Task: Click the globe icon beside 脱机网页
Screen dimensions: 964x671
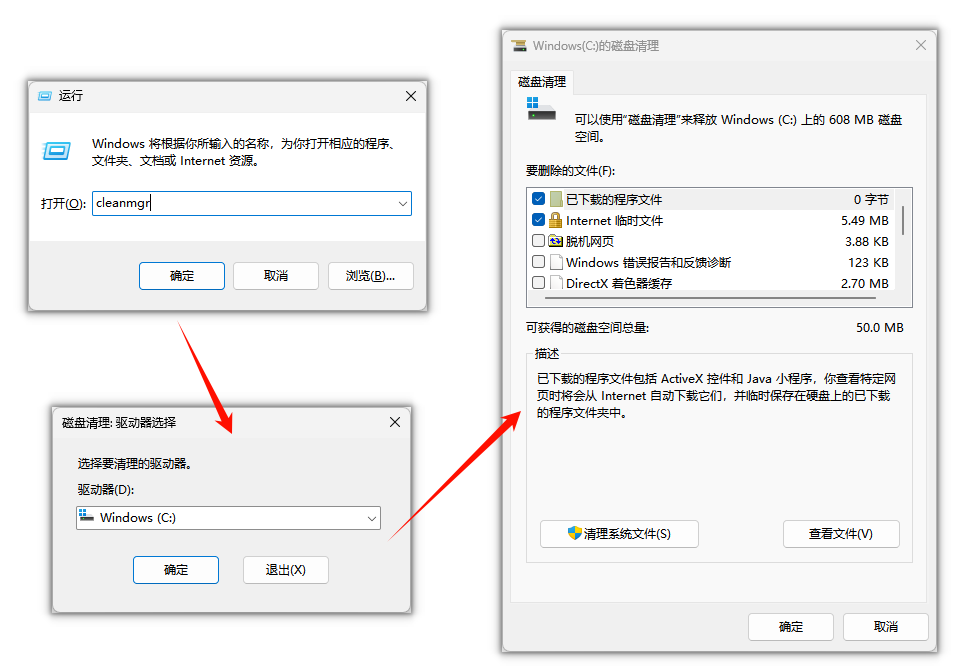Action: 554,240
